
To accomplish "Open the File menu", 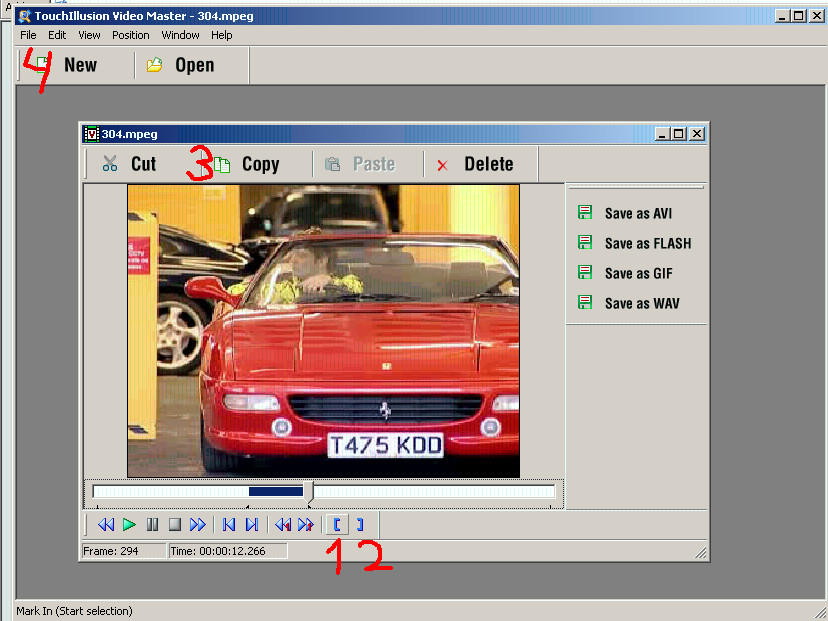I will [x=28, y=35].
